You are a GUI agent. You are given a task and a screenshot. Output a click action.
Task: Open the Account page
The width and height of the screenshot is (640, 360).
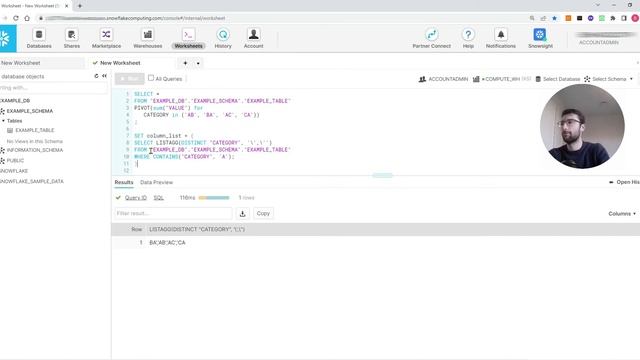pyautogui.click(x=253, y=39)
